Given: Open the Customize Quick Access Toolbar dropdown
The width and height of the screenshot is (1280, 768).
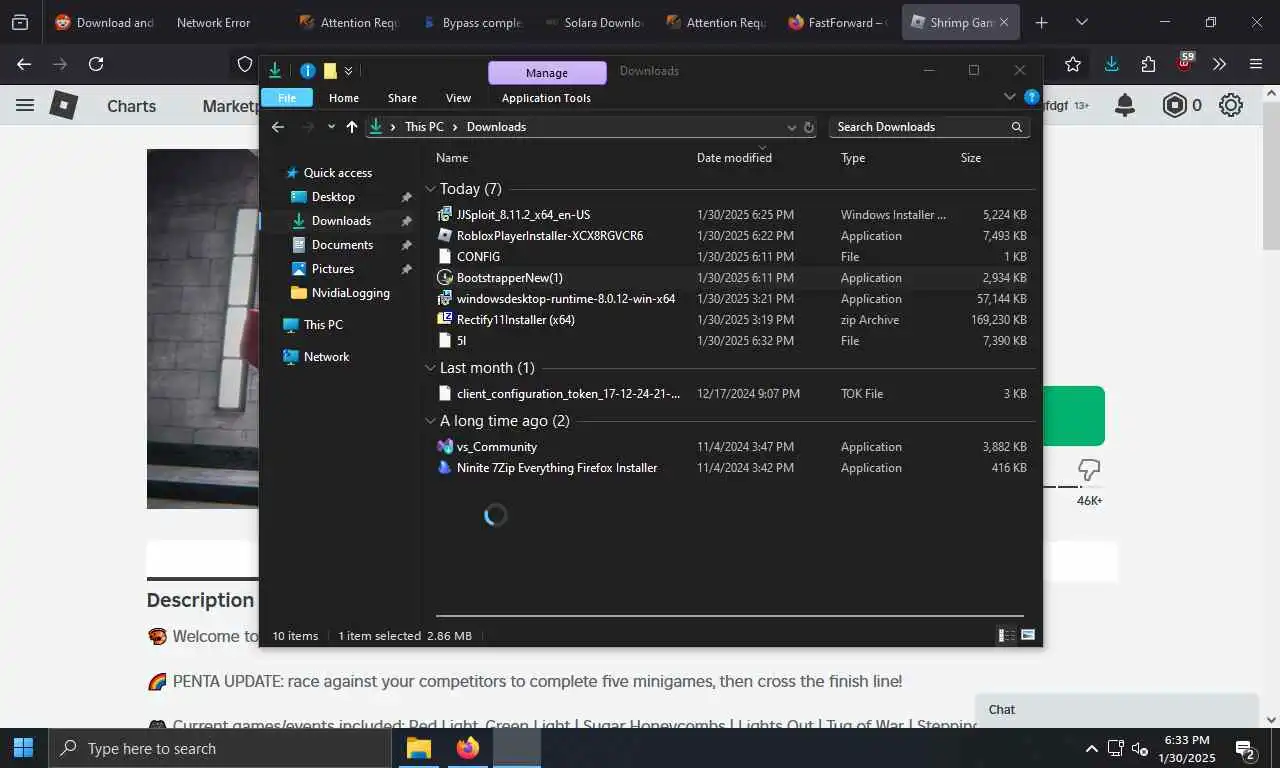Looking at the screenshot, I should click(x=348, y=71).
